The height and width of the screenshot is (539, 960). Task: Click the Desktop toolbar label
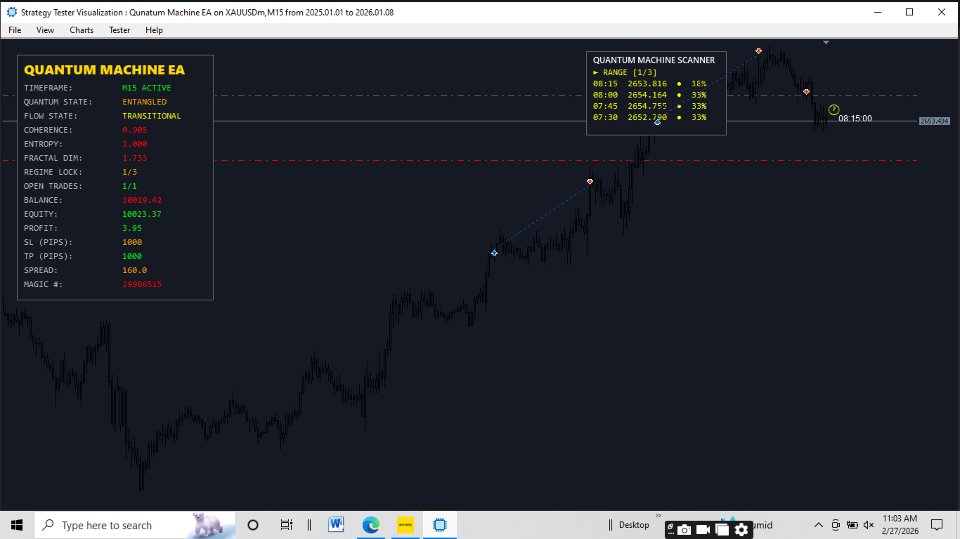tap(634, 525)
